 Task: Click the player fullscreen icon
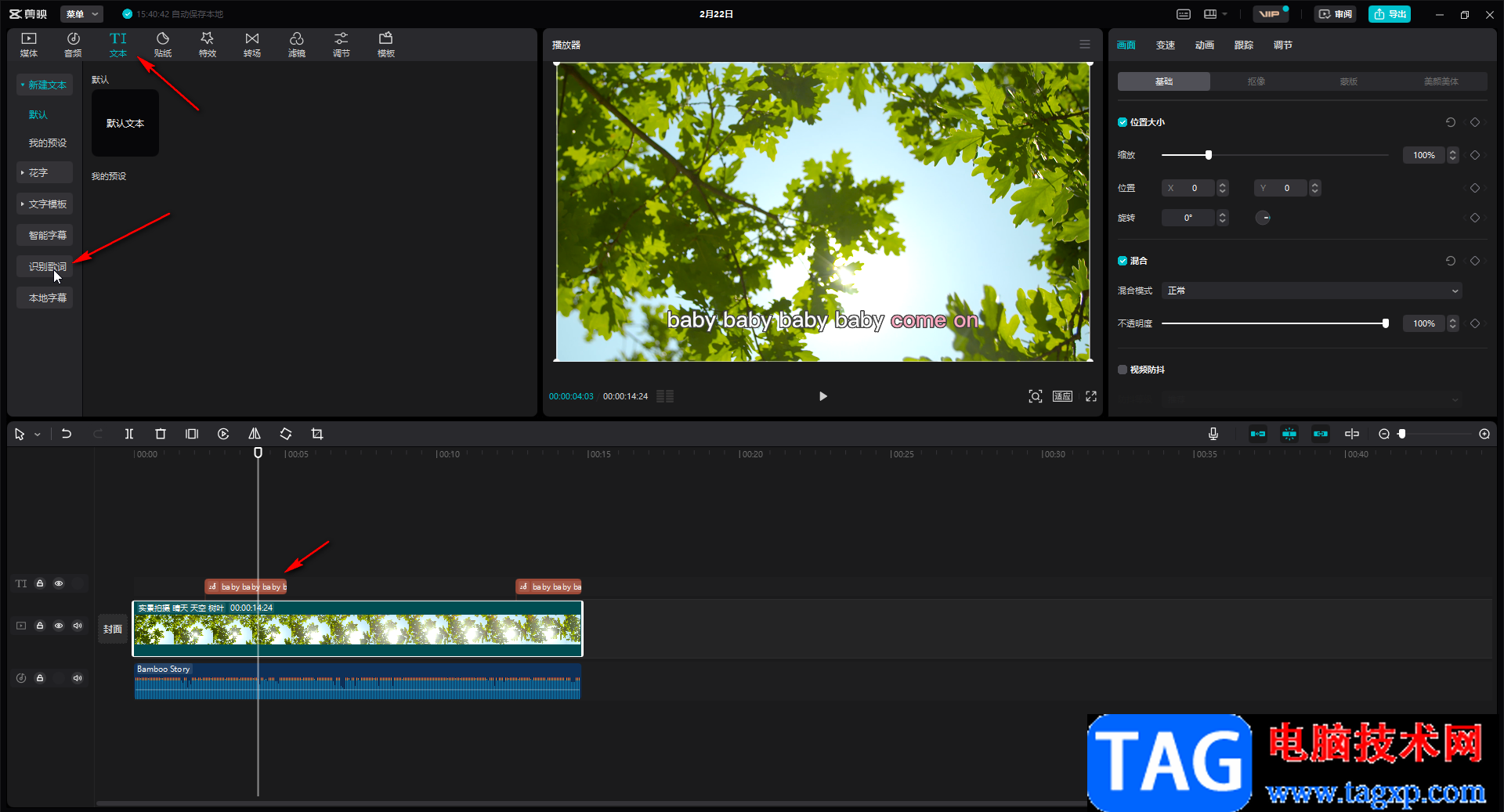pyautogui.click(x=1091, y=396)
